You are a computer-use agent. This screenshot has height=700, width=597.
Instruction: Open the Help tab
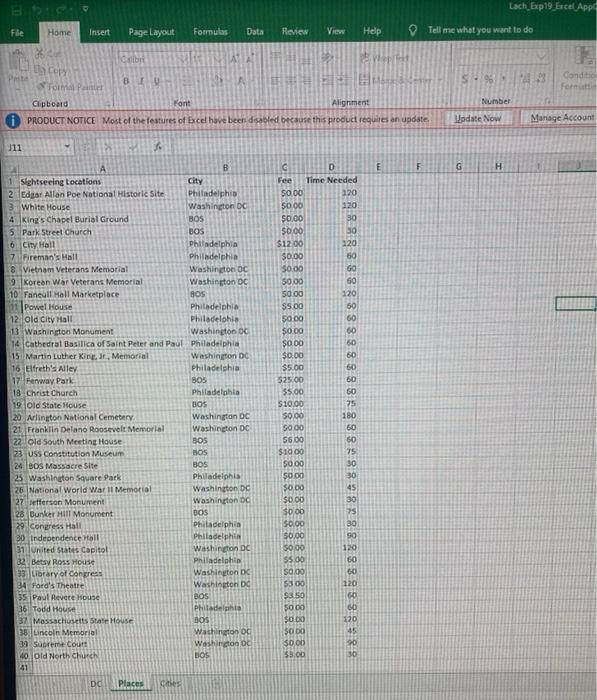[x=372, y=31]
